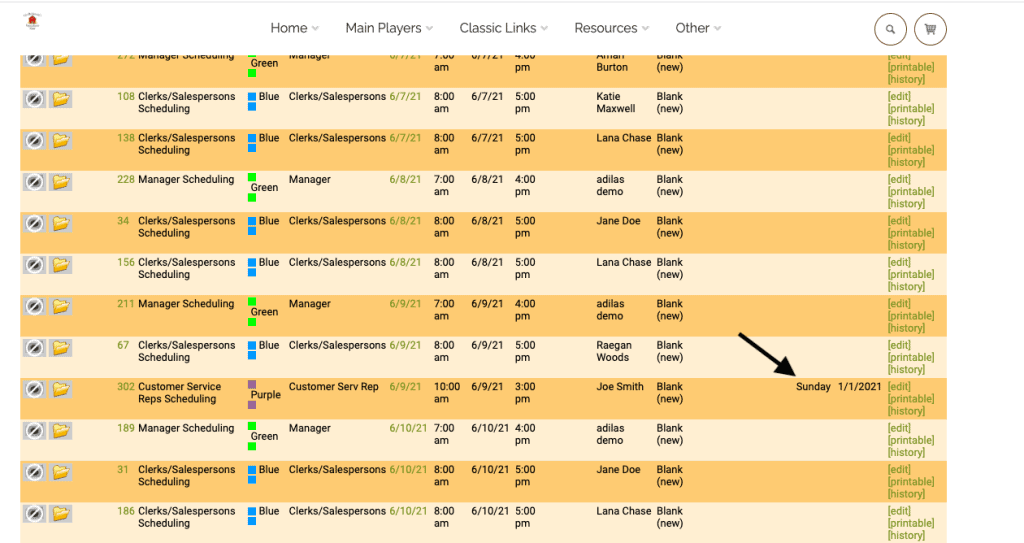Click the upper green swatch in row 211
Screen dimensions: 1024x543
click(x=252, y=302)
